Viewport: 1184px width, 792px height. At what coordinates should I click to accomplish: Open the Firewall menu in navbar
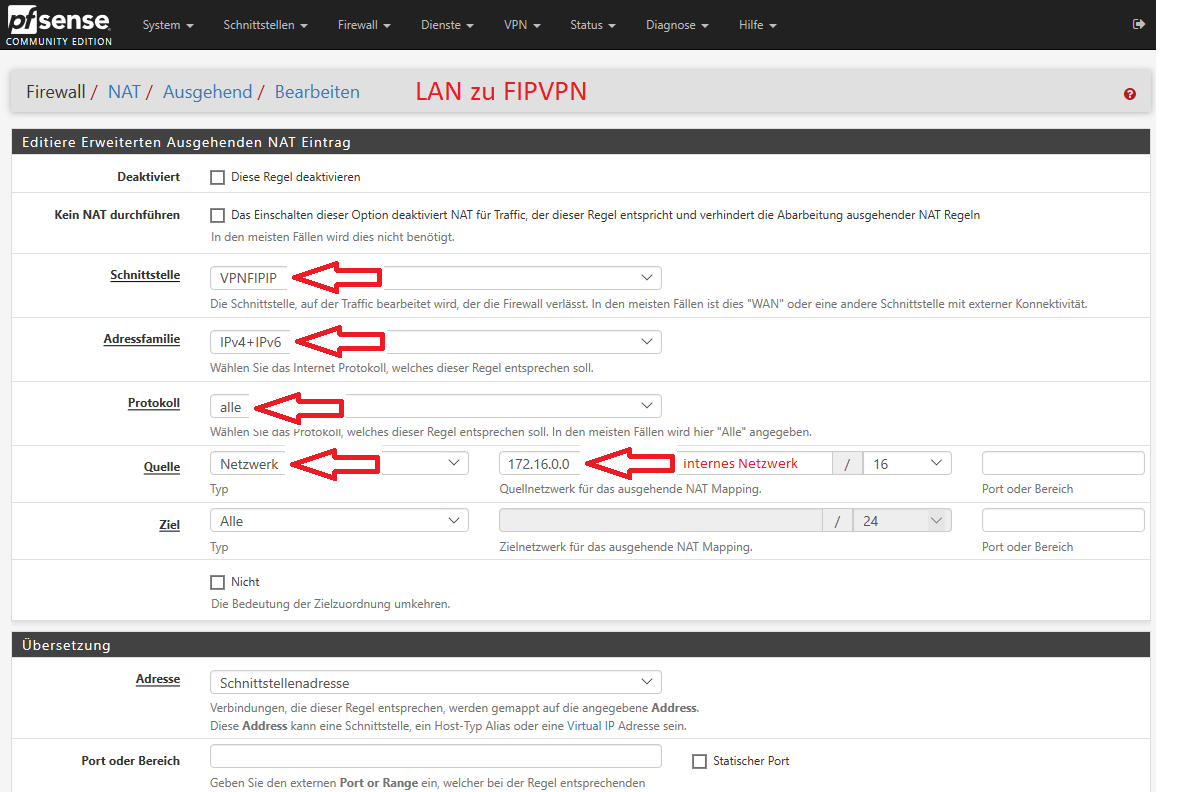(x=363, y=25)
